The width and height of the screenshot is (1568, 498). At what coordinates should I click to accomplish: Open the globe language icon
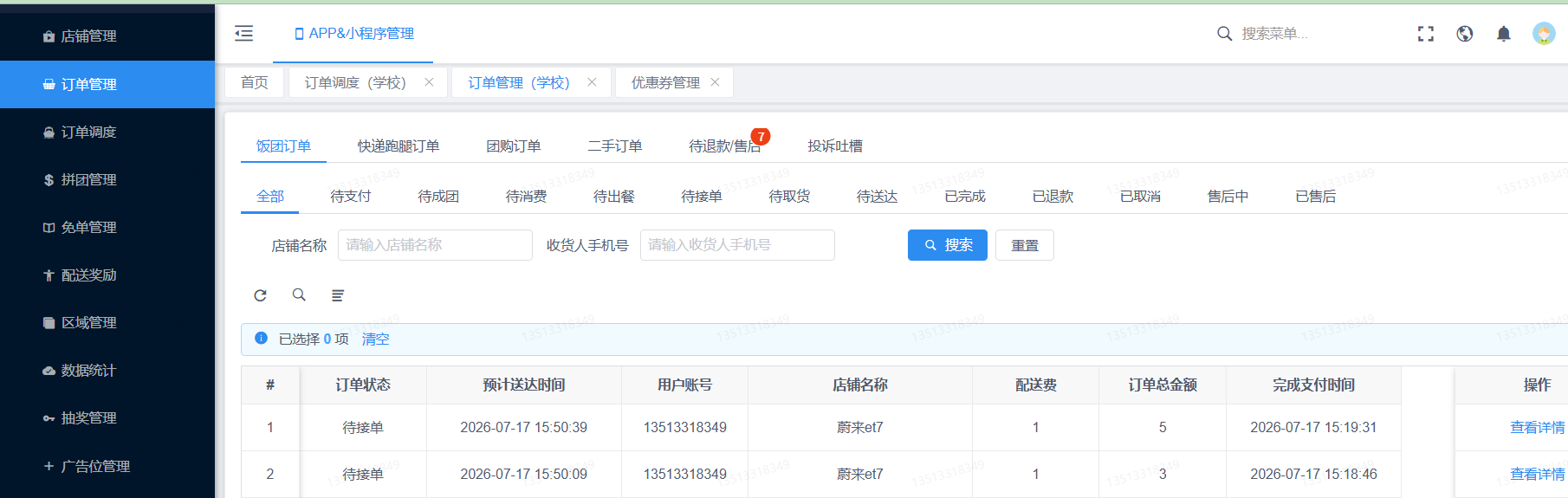tap(1465, 34)
